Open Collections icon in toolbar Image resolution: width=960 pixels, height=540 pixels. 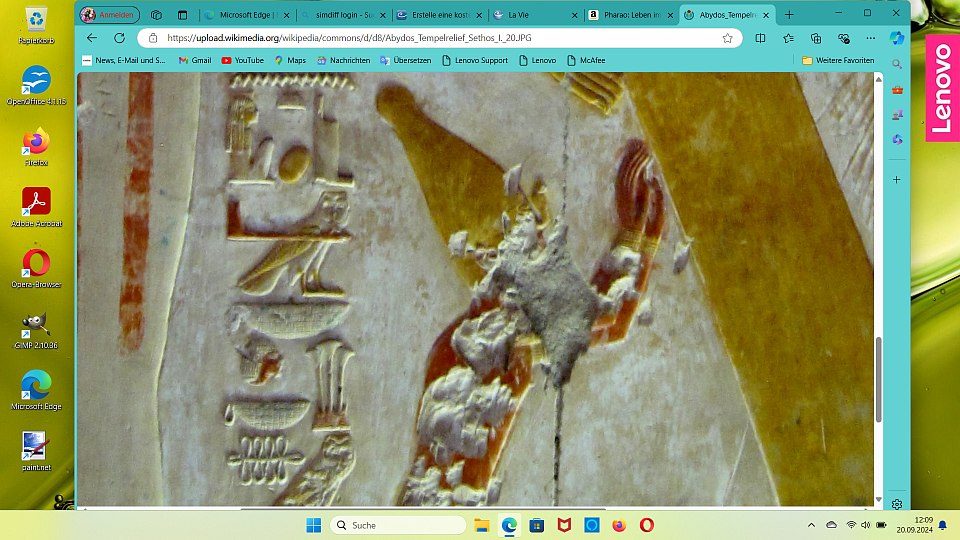point(816,38)
